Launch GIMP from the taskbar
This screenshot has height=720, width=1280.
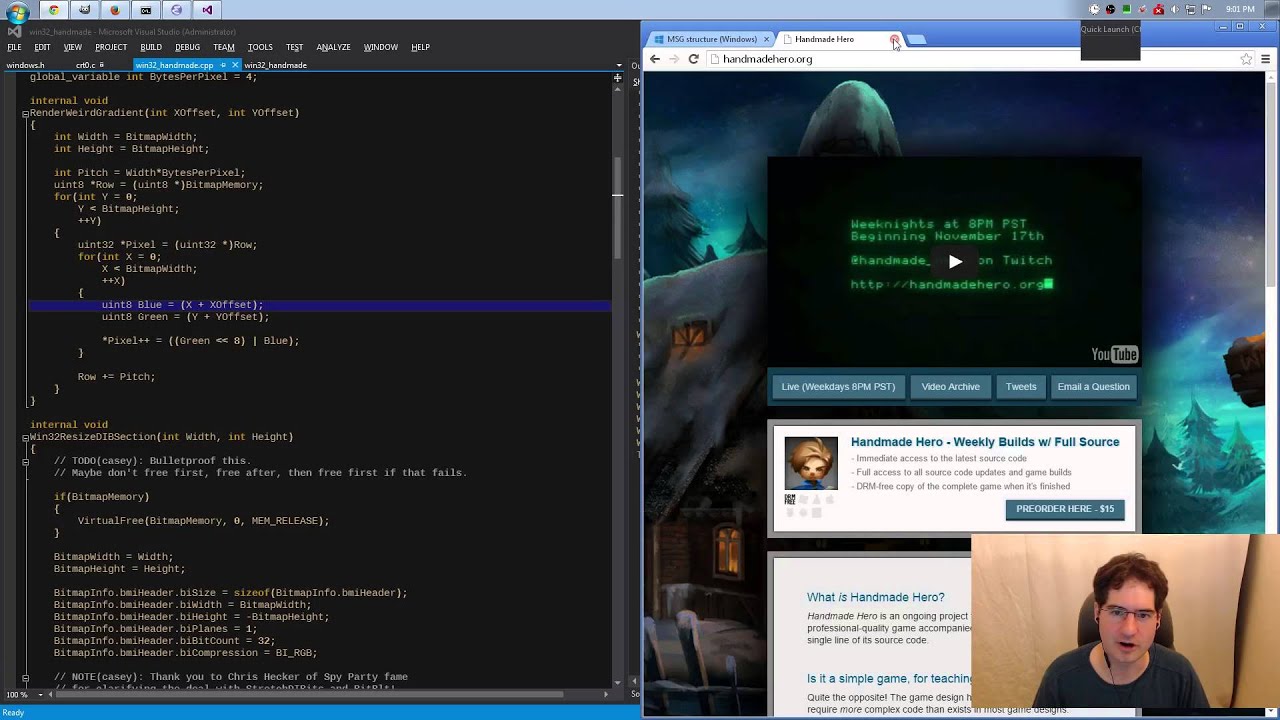pos(84,10)
